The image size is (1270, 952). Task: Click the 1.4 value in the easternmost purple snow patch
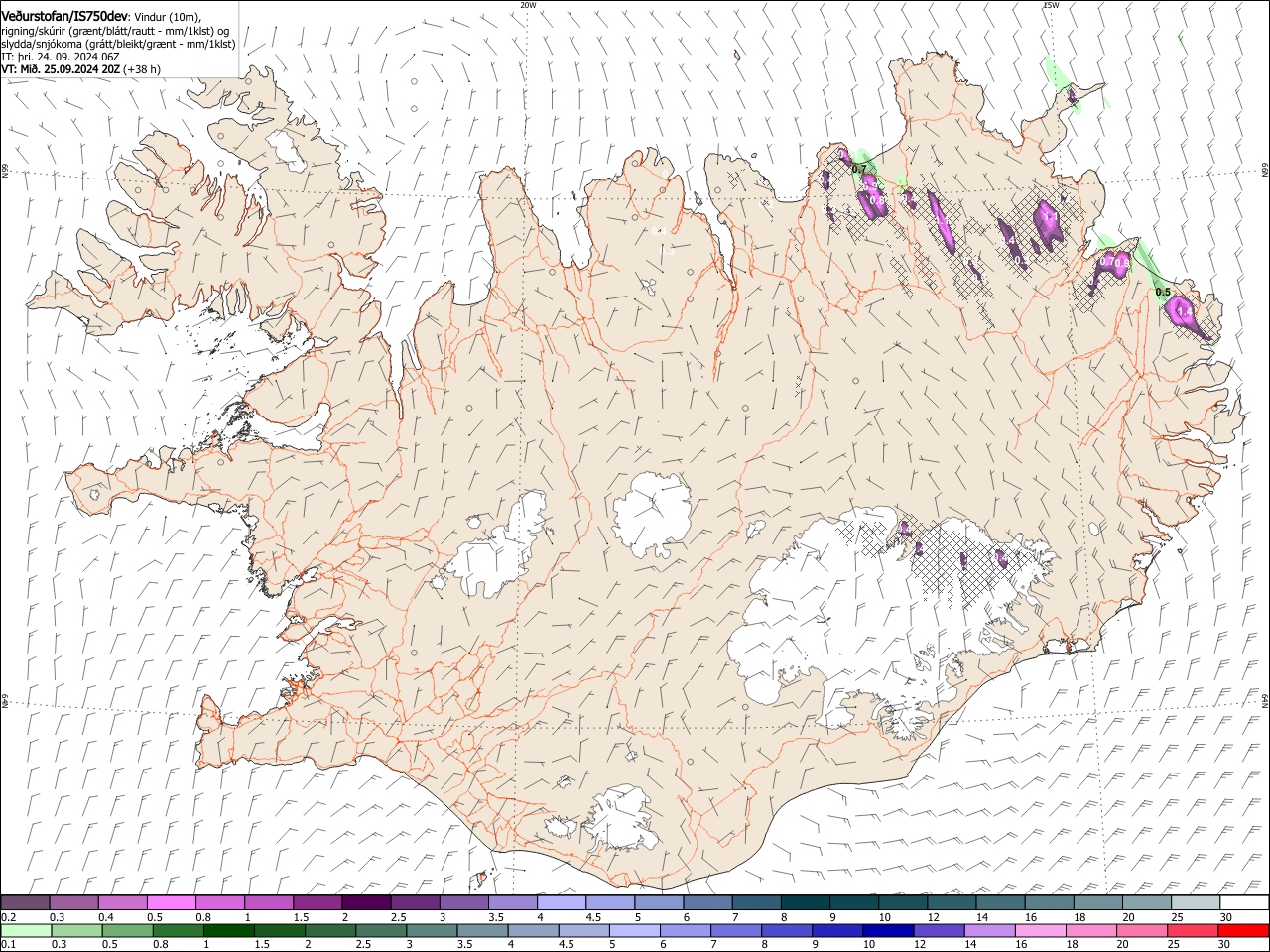point(1184,312)
